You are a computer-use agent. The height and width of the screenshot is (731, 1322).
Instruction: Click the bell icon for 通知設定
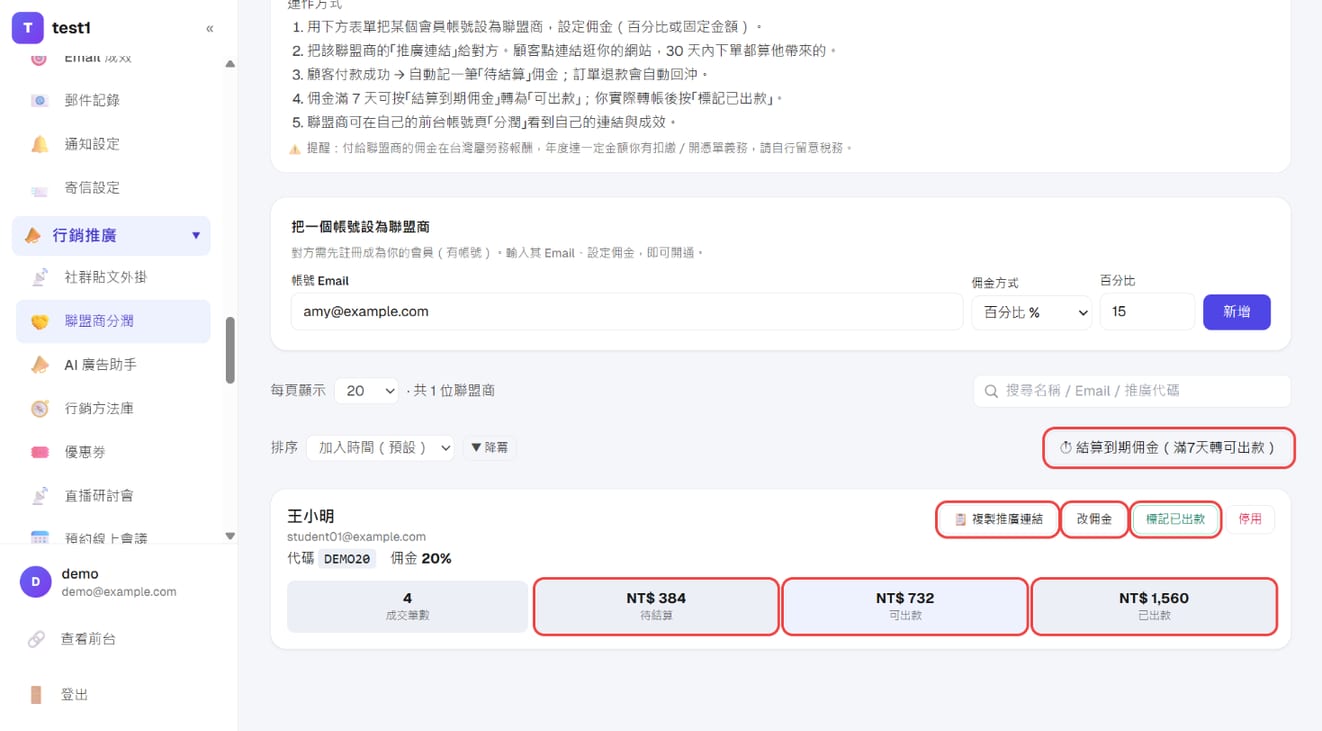(39, 144)
